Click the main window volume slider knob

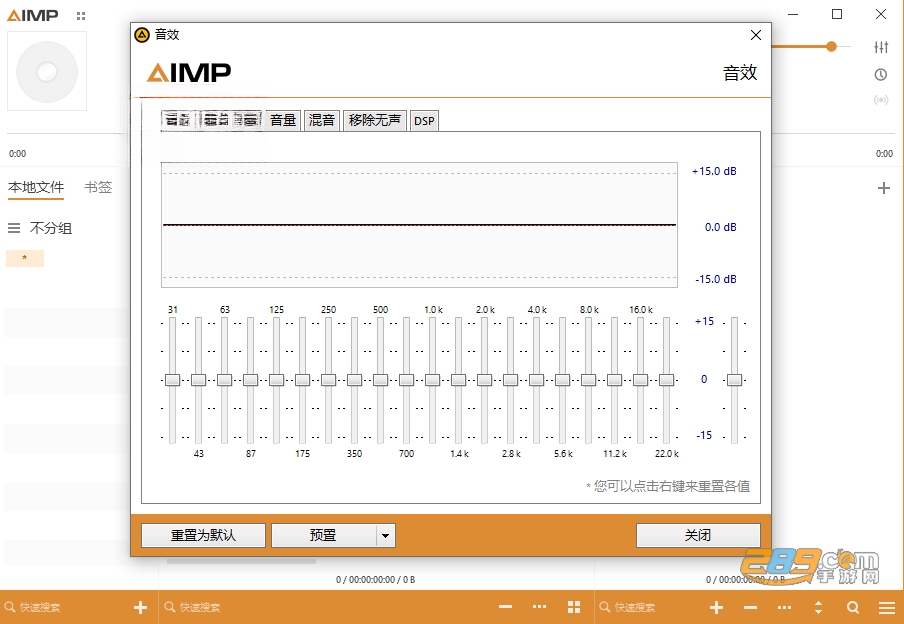[x=831, y=46]
